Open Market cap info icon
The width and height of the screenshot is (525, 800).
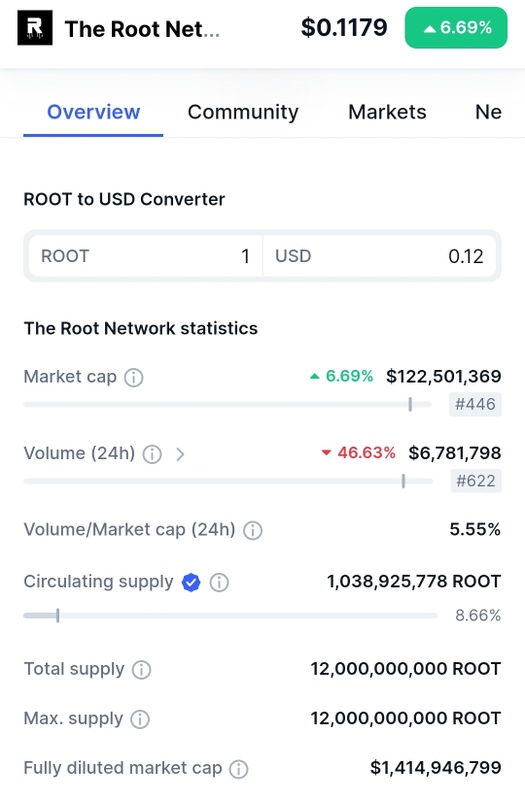pyautogui.click(x=134, y=378)
